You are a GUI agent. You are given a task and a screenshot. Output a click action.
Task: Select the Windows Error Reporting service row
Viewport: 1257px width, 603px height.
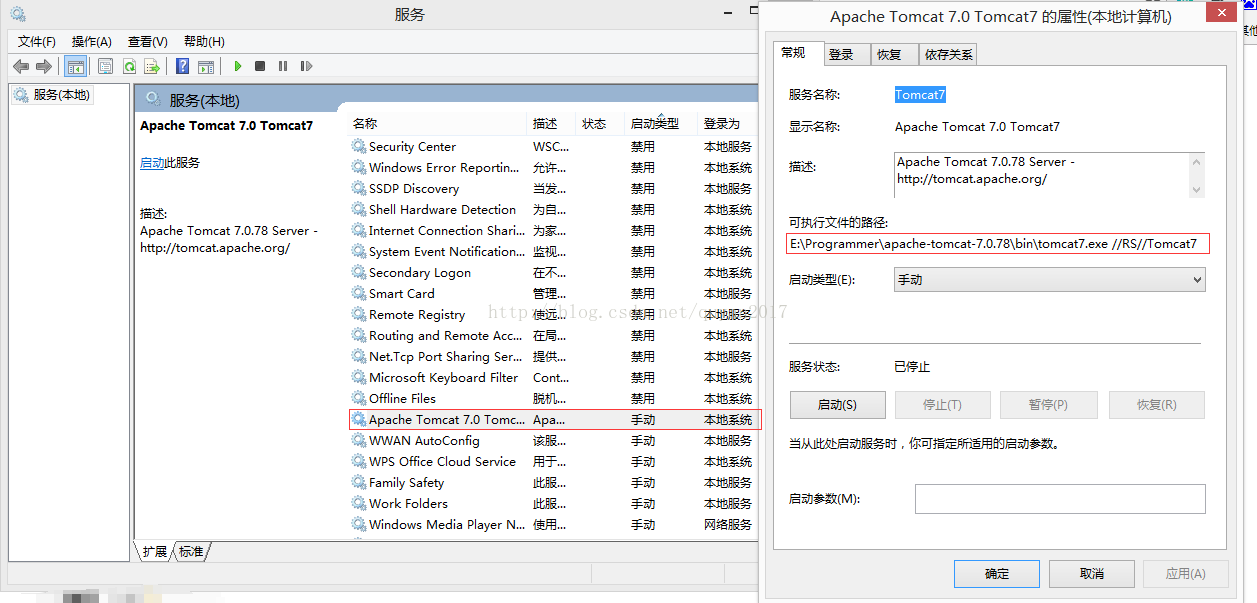tap(555, 167)
